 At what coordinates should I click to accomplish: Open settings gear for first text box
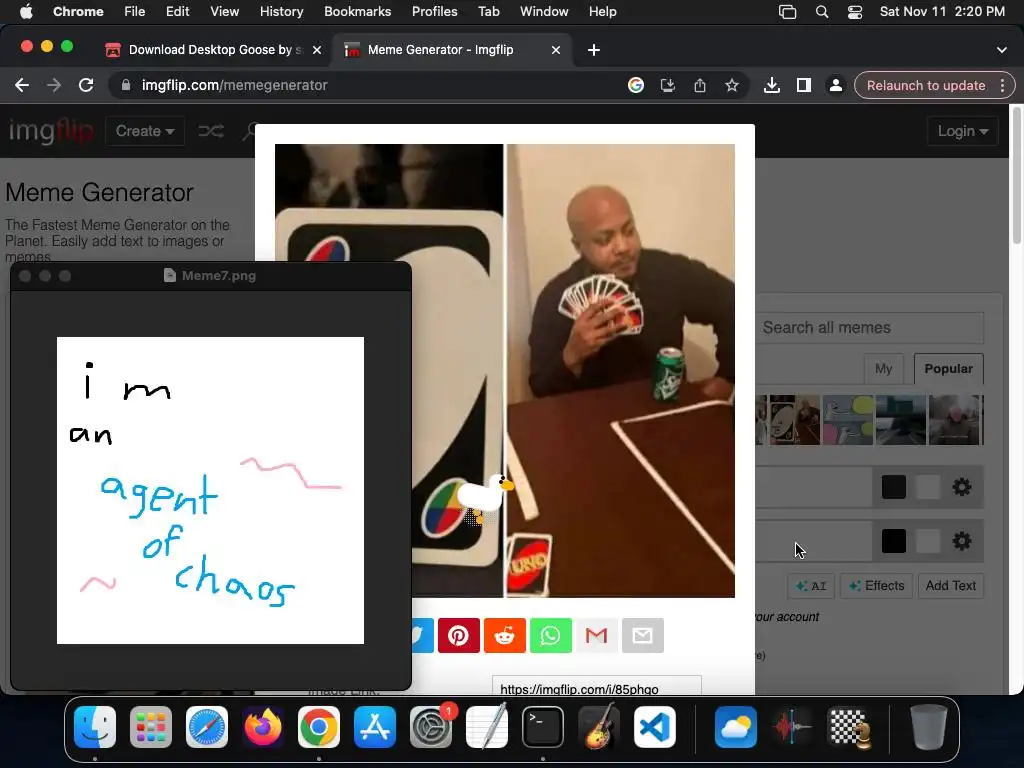(x=961, y=487)
